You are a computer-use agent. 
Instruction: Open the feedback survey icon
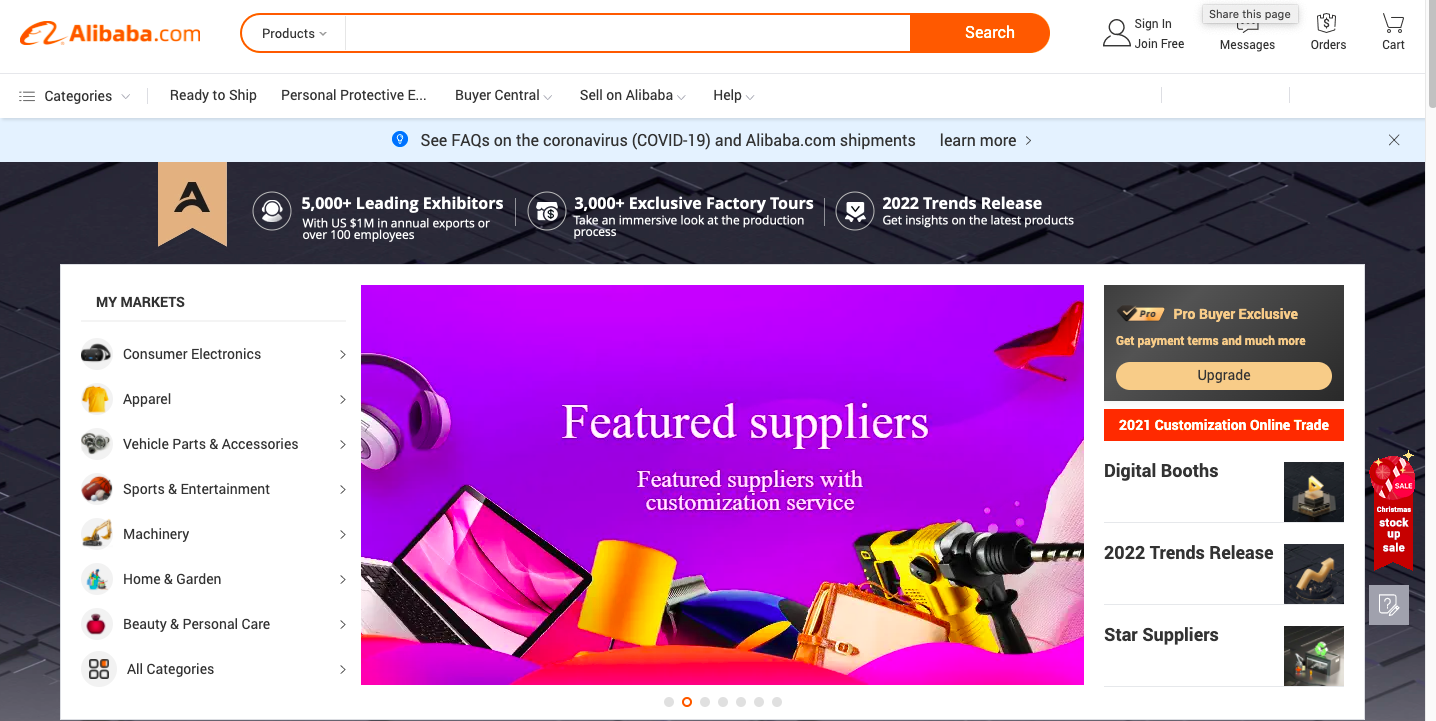pyautogui.click(x=1389, y=605)
